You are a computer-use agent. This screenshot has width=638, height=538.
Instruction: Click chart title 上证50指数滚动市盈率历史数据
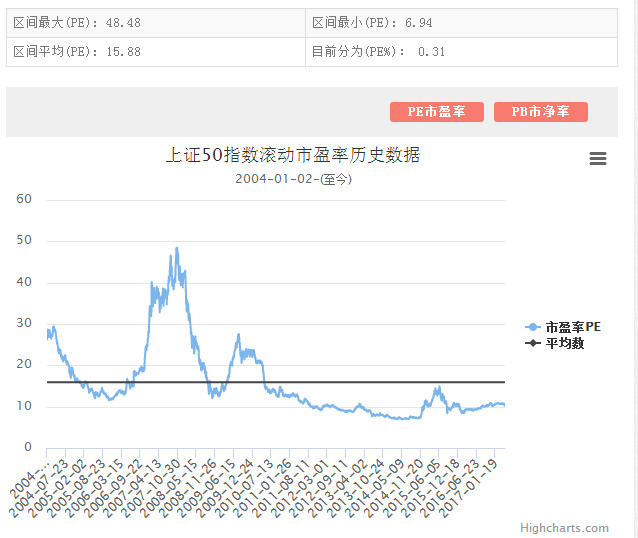coord(293,155)
